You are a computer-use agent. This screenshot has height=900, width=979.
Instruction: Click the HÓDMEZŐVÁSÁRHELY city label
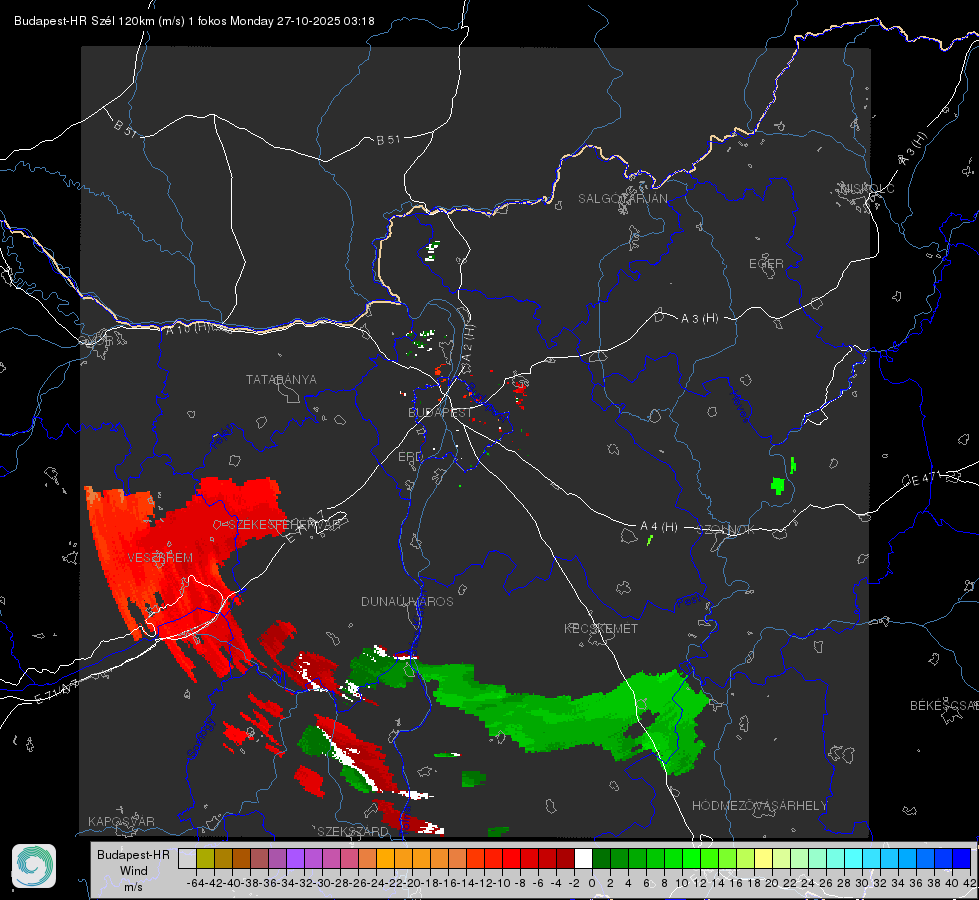tap(759, 806)
